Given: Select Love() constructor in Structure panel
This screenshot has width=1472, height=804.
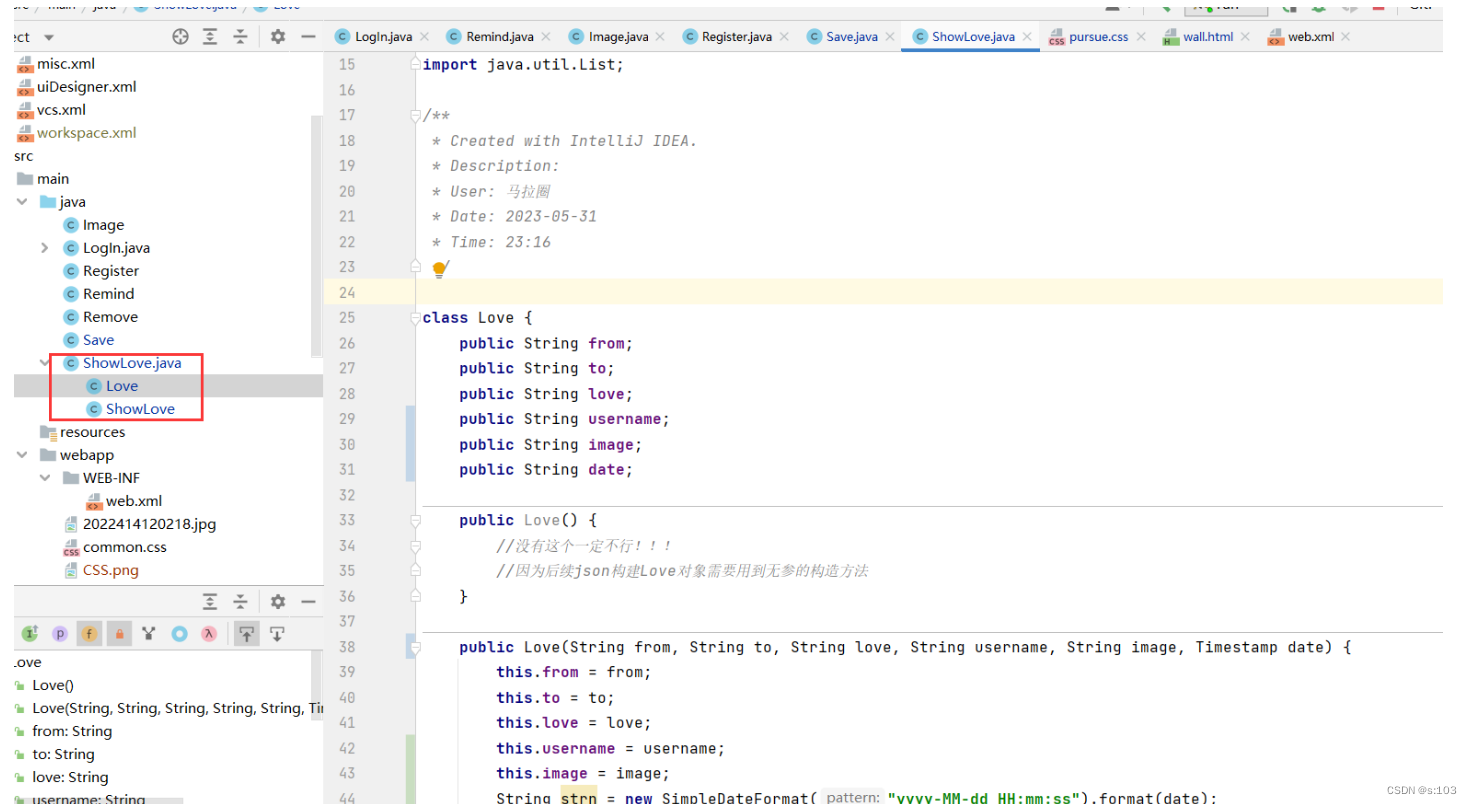Looking at the screenshot, I should 53,685.
